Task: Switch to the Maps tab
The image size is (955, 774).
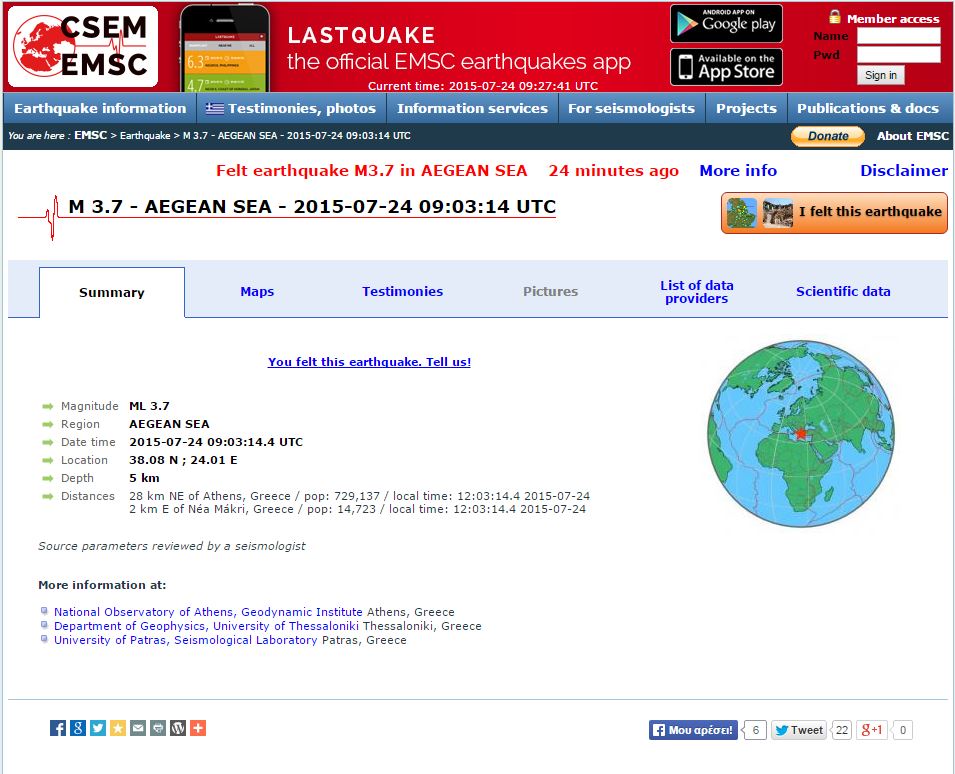Action: [257, 292]
